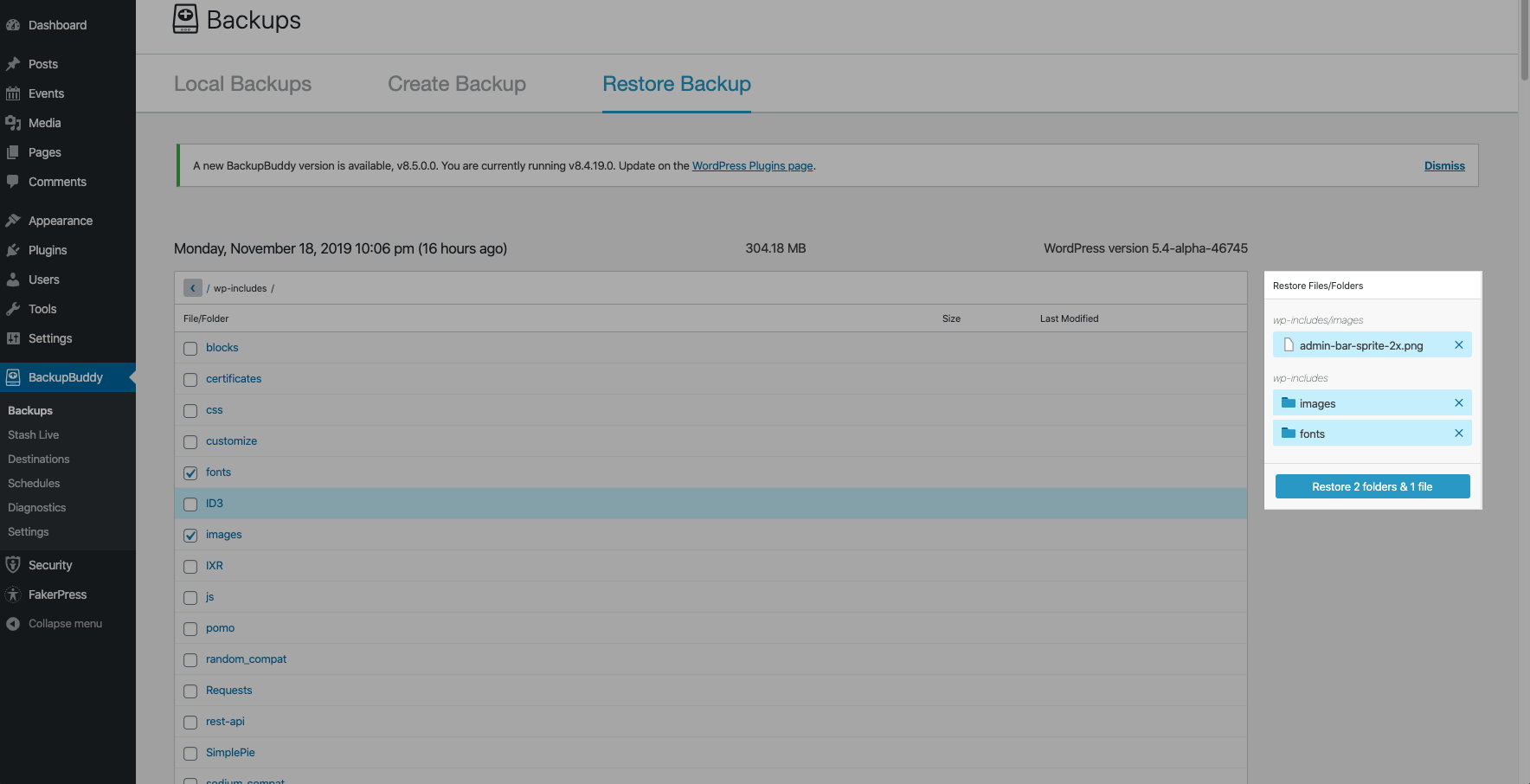The height and width of the screenshot is (784, 1530).
Task: Check the Requests folder checkbox
Action: [x=190, y=691]
